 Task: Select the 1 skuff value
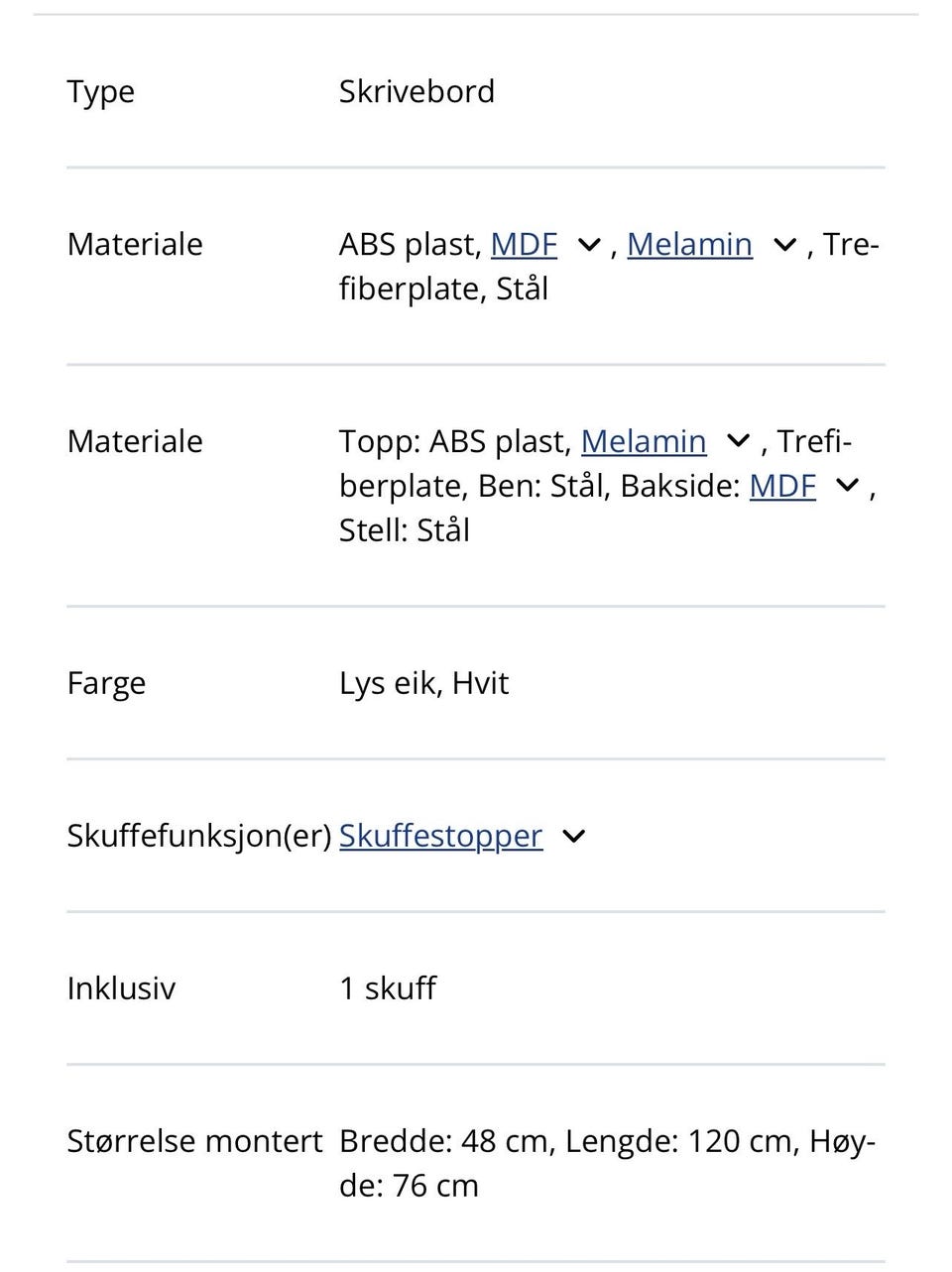pyautogui.click(x=387, y=988)
